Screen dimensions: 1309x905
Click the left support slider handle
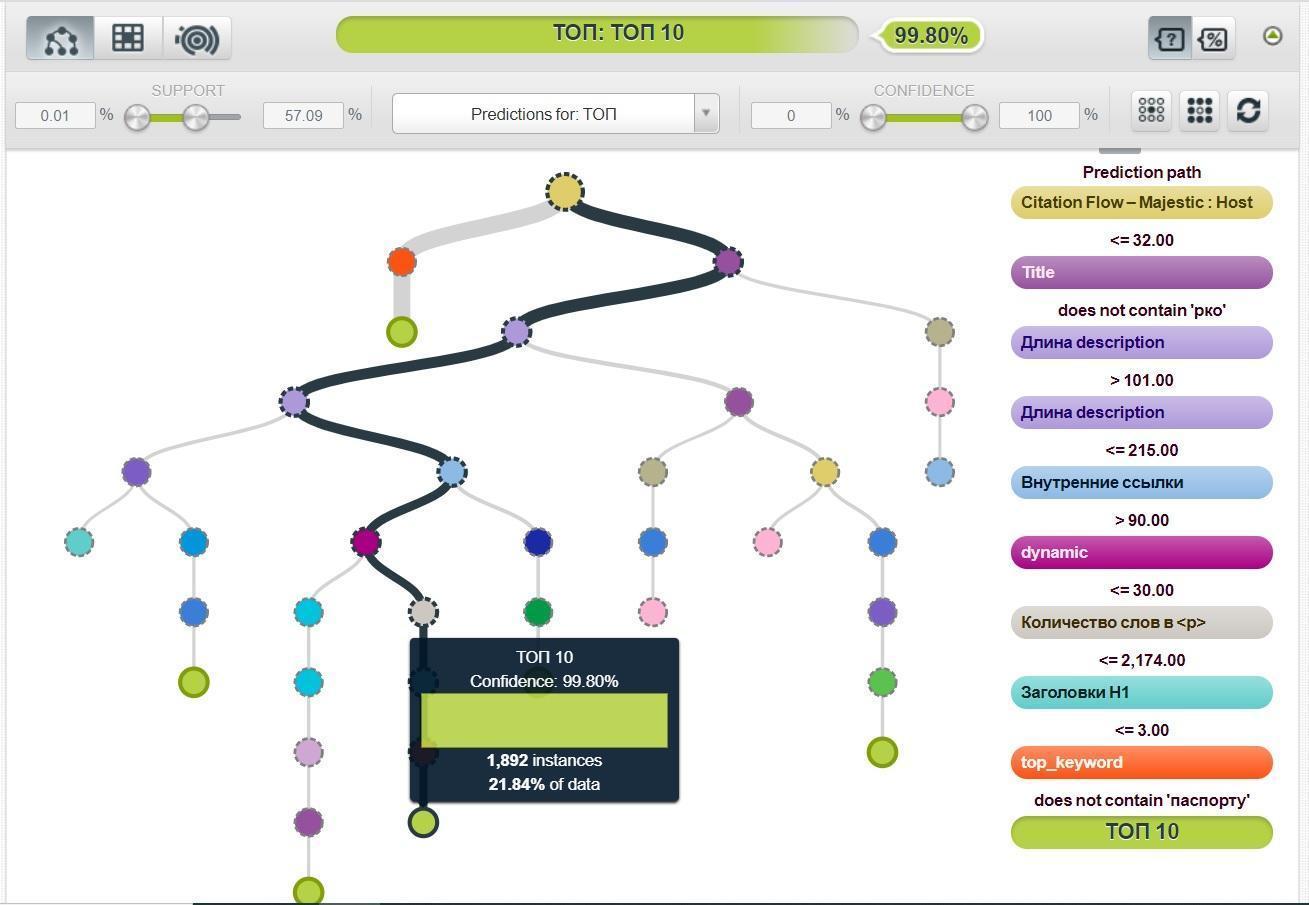(137, 118)
